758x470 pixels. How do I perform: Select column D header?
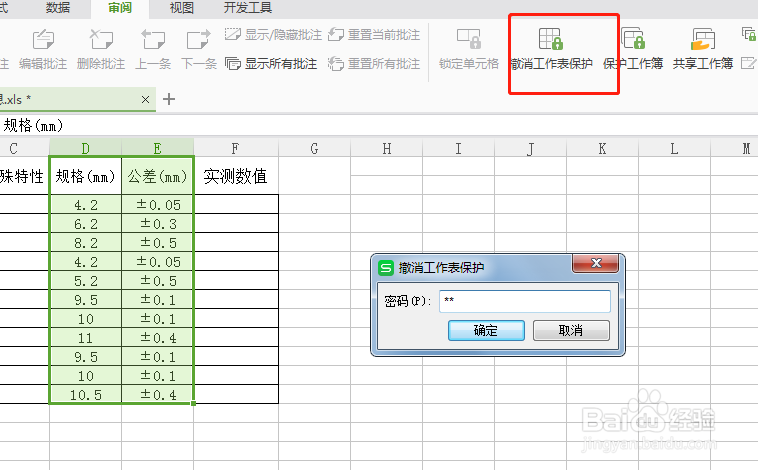[x=85, y=148]
